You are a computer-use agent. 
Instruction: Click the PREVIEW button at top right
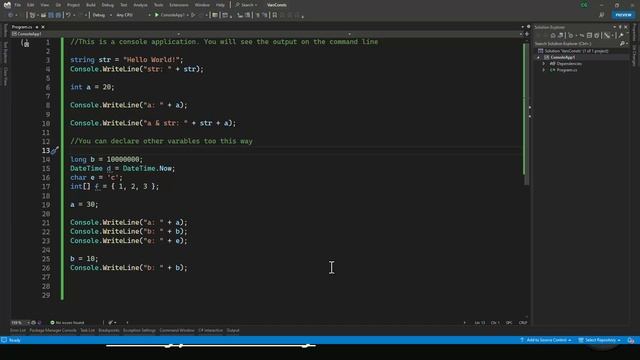[623, 15]
